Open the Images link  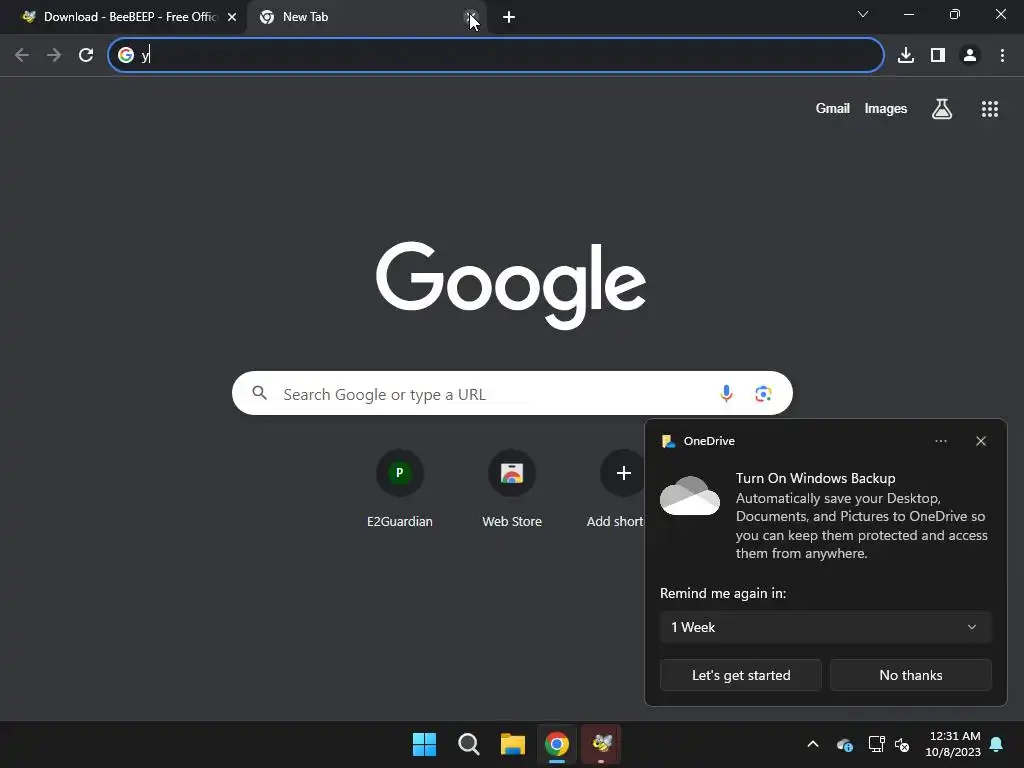point(886,108)
